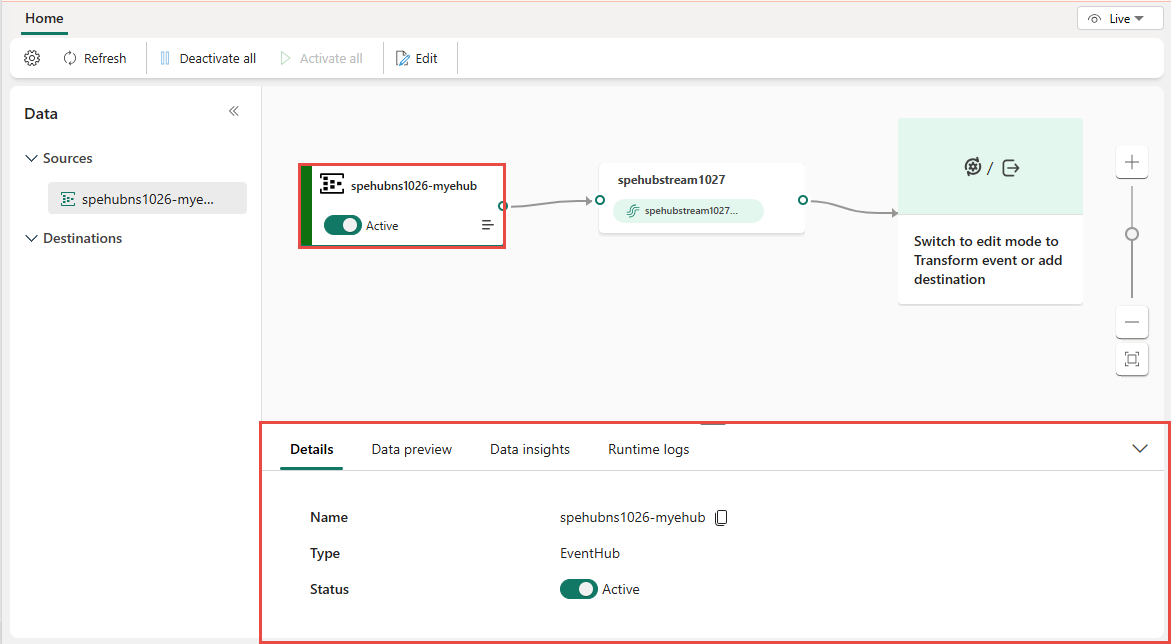1171x644 pixels.
Task: Copy the name spehubns1026-myehub
Action: click(x=721, y=517)
